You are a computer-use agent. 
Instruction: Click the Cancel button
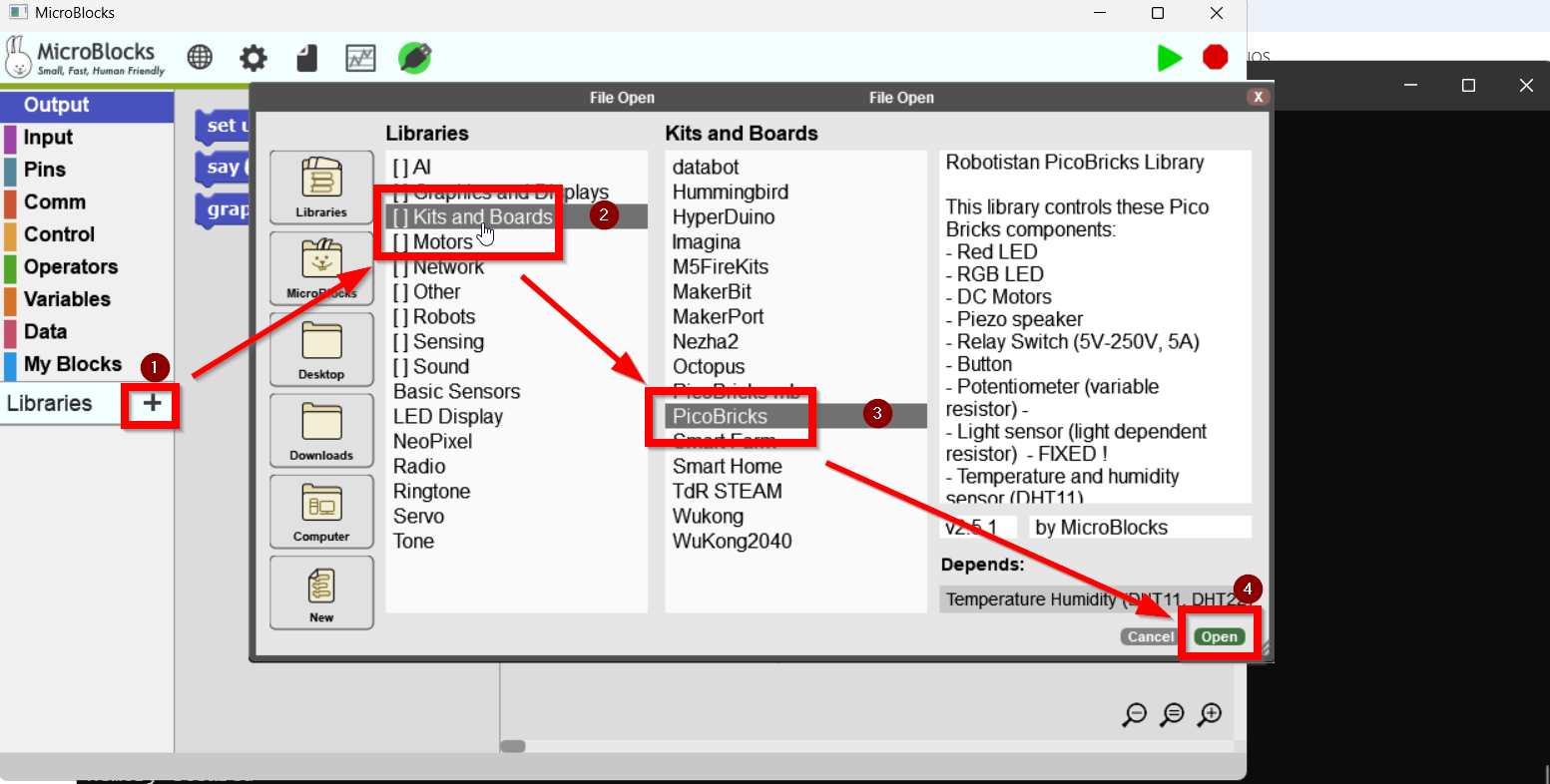(x=1151, y=636)
